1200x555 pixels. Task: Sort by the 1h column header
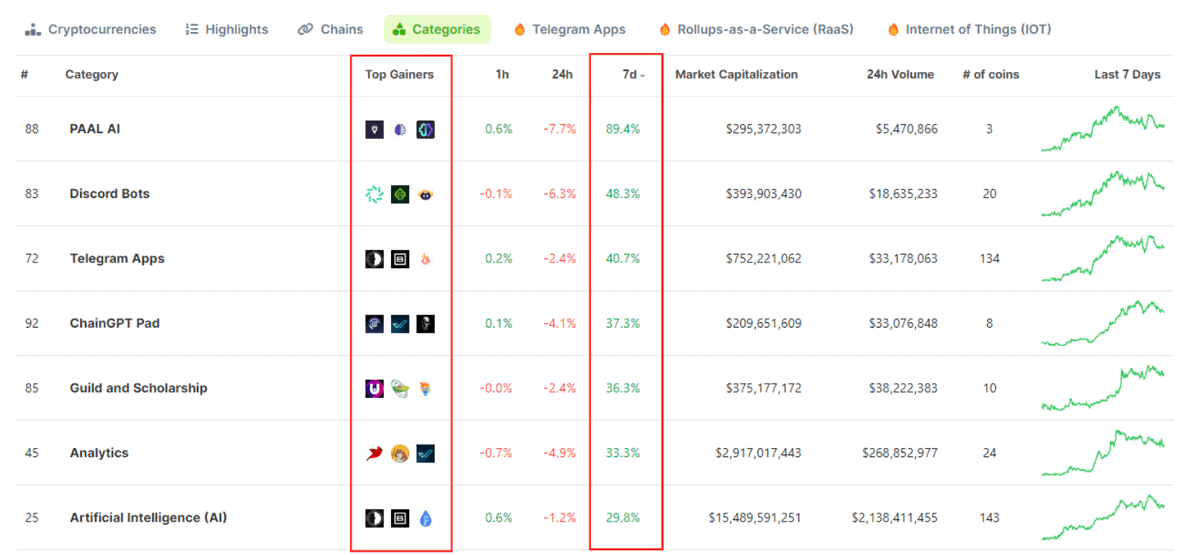pos(503,75)
